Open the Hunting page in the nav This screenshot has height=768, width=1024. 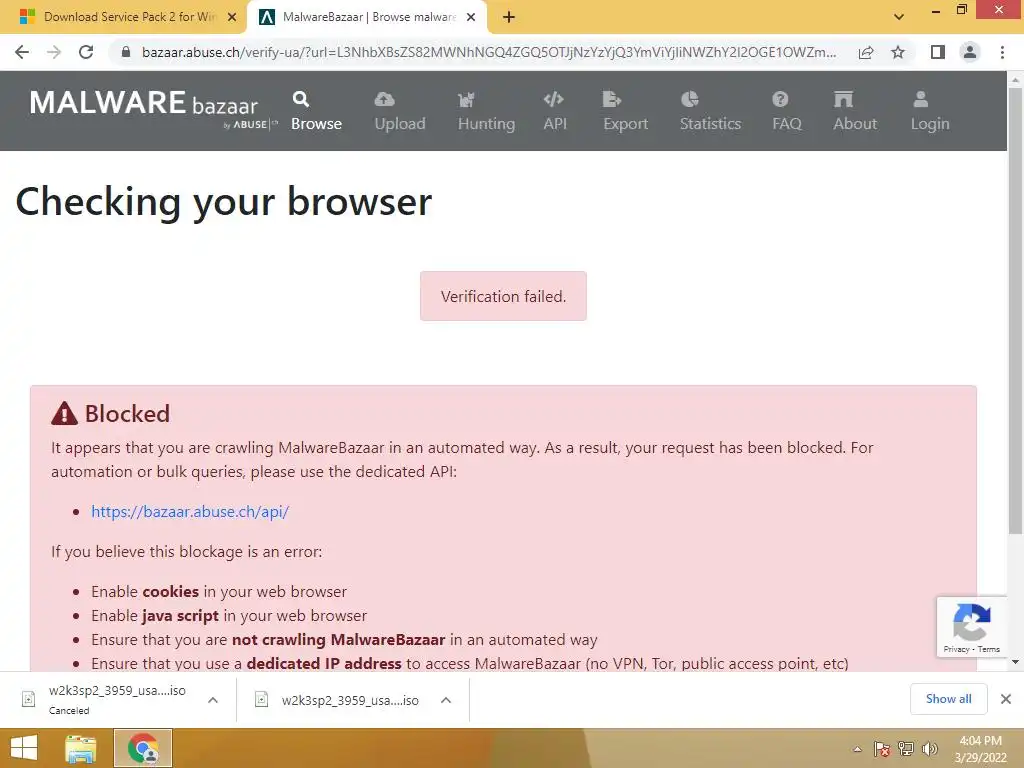coord(486,112)
